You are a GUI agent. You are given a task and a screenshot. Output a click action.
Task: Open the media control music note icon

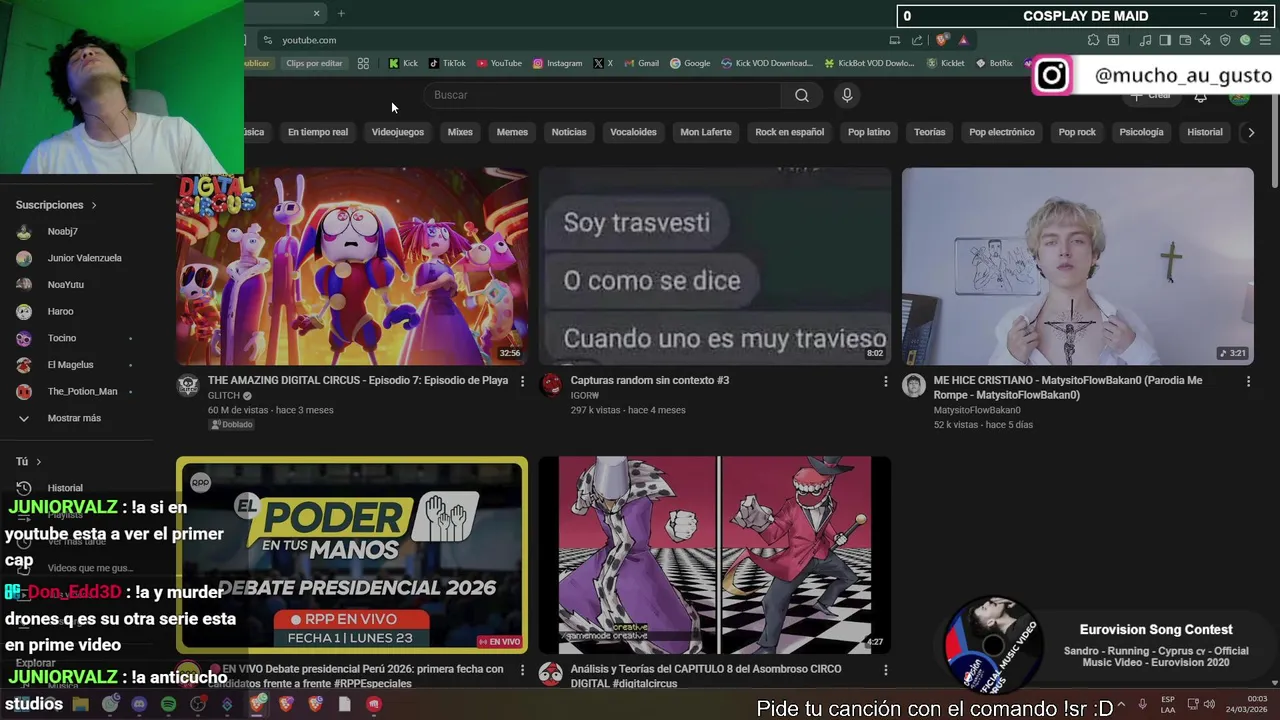1145,40
